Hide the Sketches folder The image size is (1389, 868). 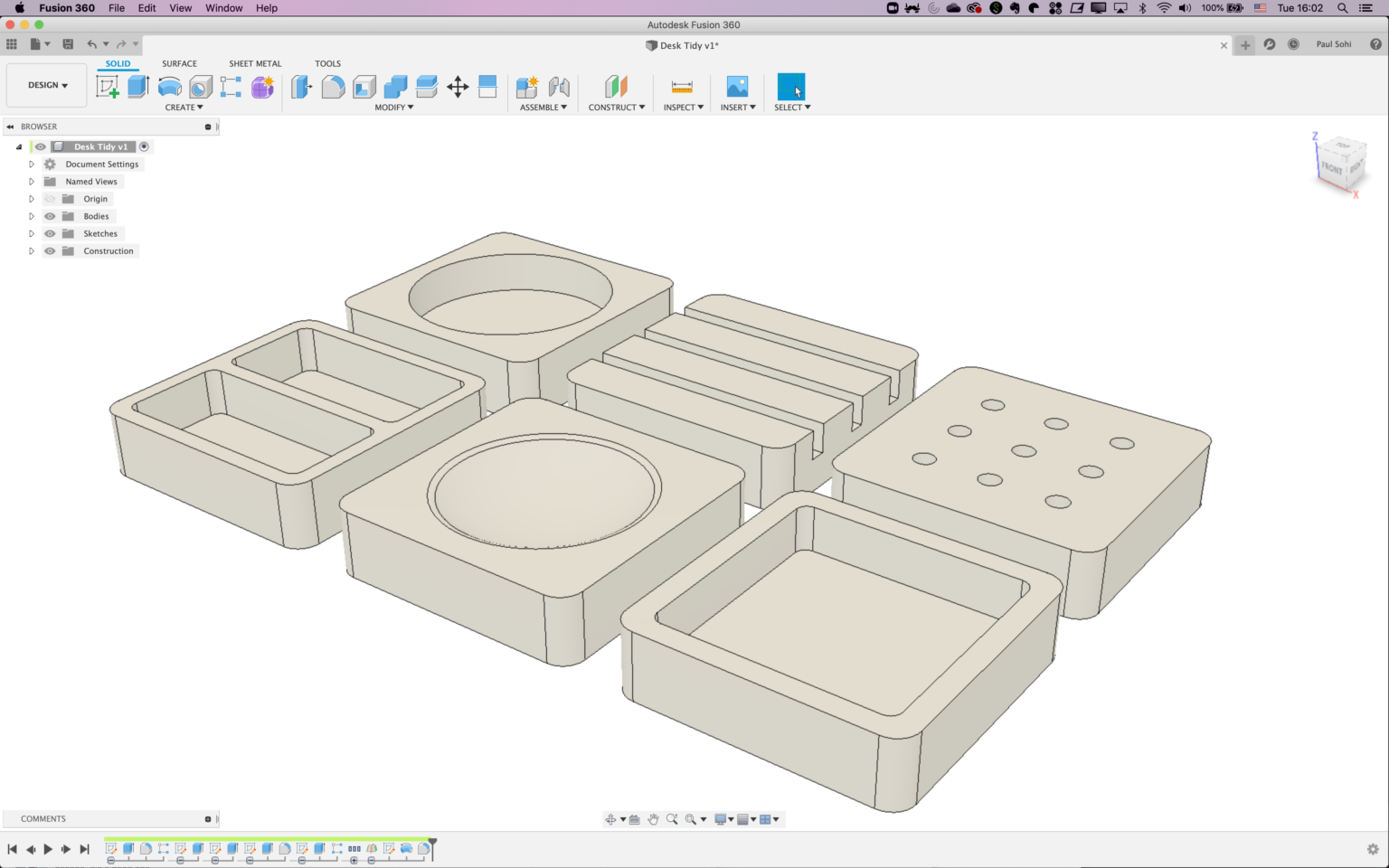point(50,233)
